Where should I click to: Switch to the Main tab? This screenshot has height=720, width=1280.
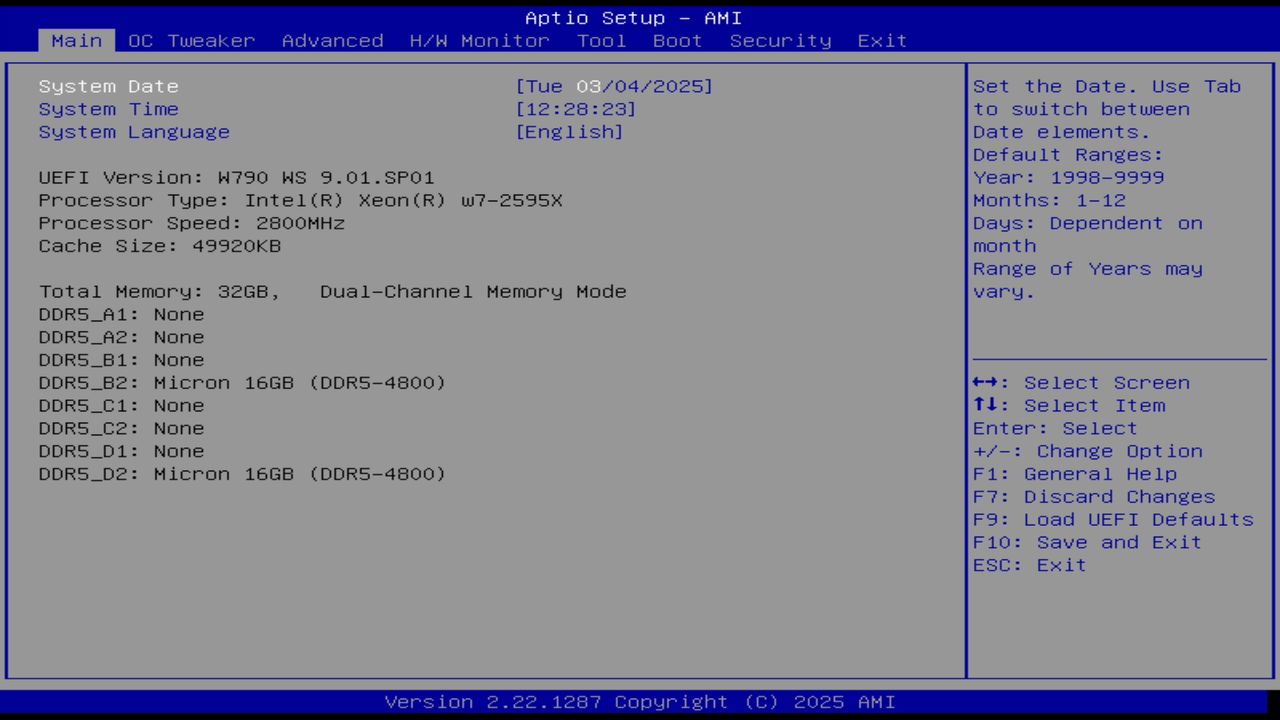[x=77, y=41]
